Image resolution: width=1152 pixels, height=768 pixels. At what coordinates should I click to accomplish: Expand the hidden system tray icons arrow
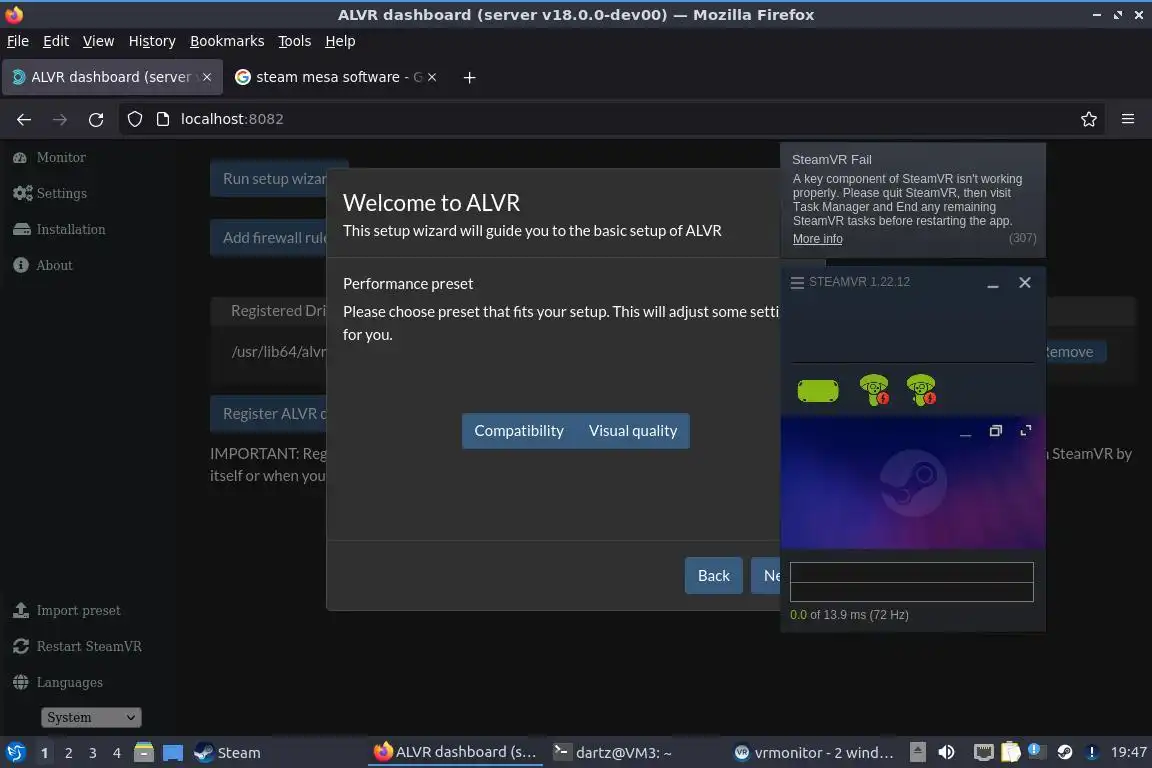point(918,752)
